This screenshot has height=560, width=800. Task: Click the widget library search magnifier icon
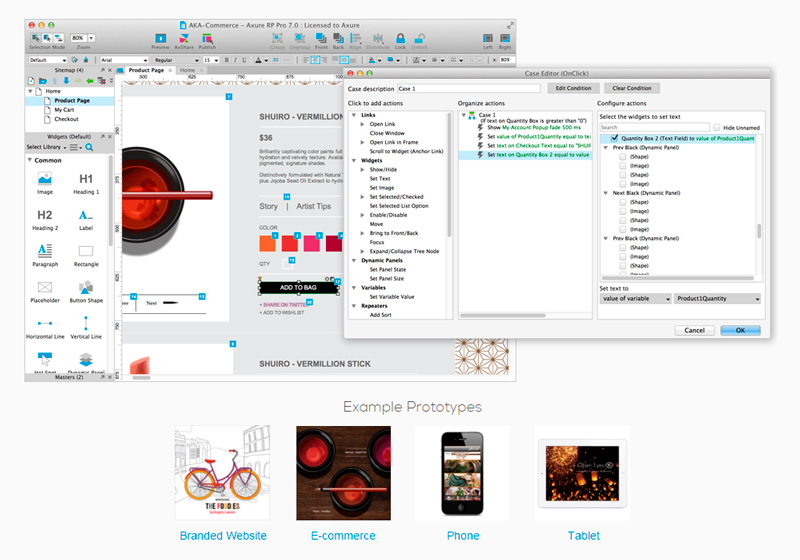pyautogui.click(x=89, y=147)
